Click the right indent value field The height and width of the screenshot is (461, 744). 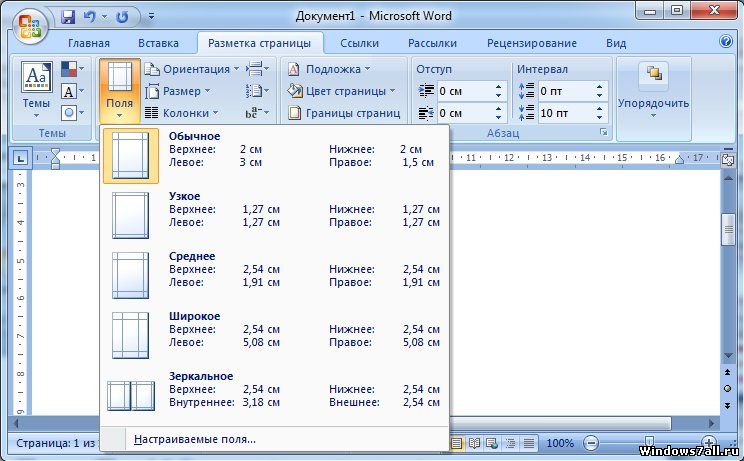(464, 113)
